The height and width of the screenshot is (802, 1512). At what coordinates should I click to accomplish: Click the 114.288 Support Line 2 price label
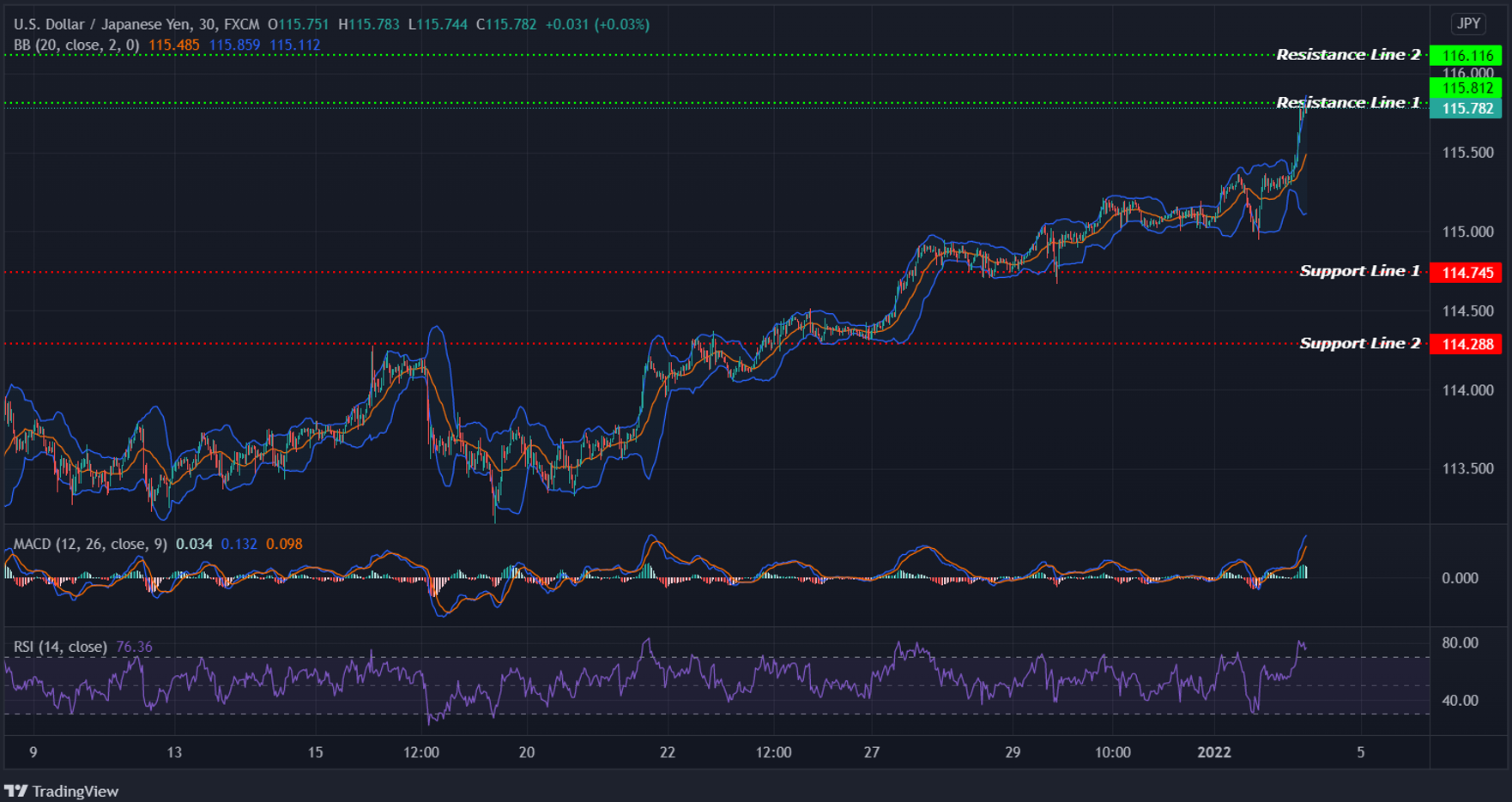1466,344
